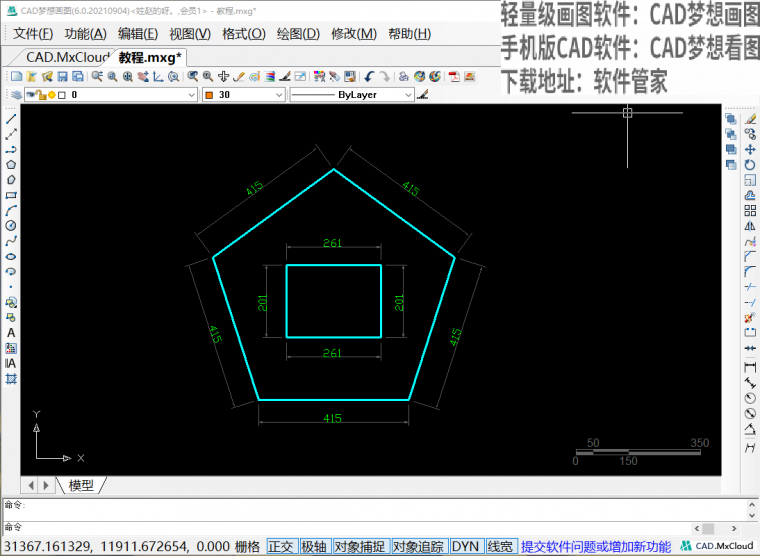Screen dimensions: 760x556
Task: Select the Mirror tool
Action: [750, 226]
